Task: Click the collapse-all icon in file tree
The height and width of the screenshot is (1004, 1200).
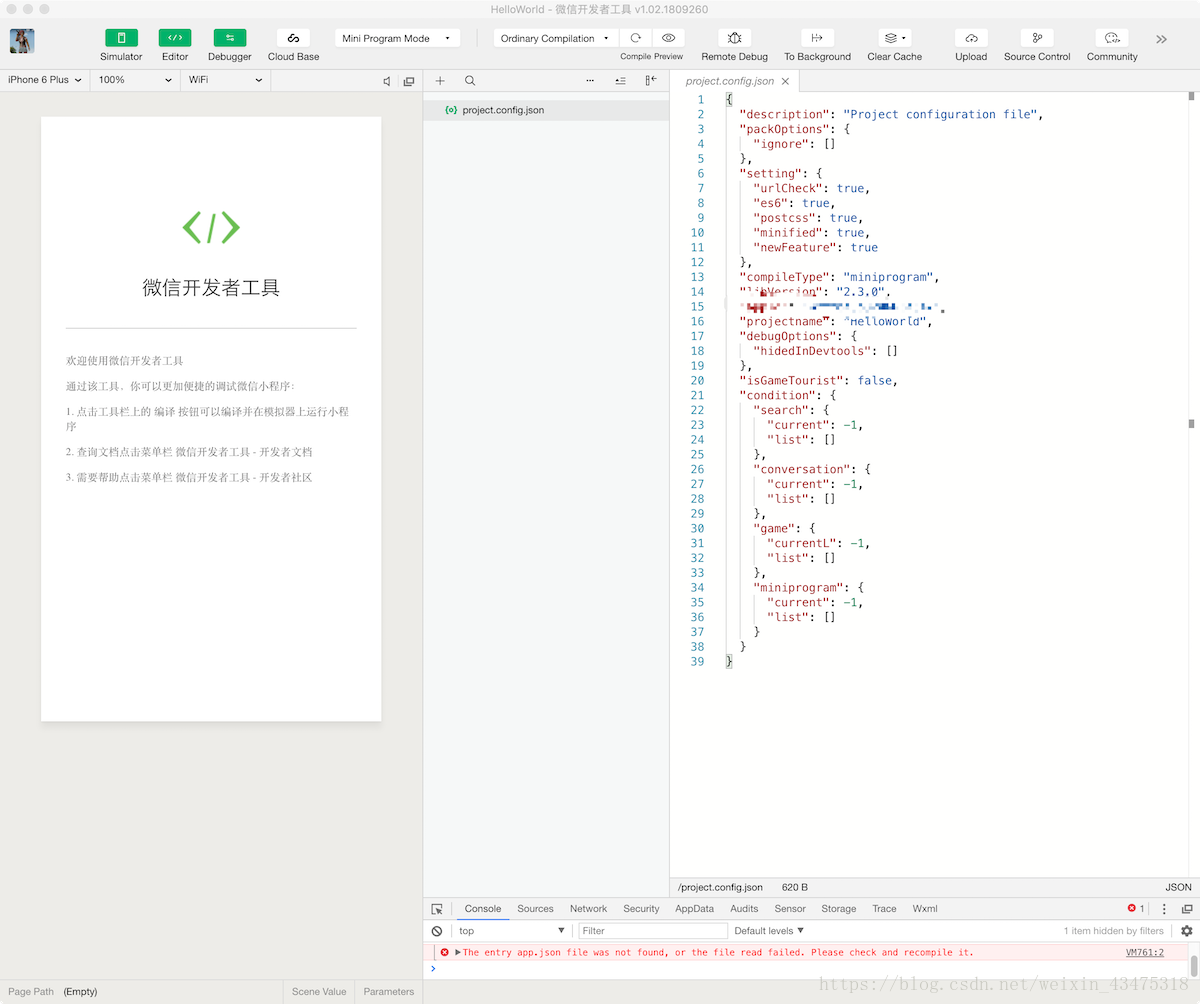Action: click(x=620, y=81)
